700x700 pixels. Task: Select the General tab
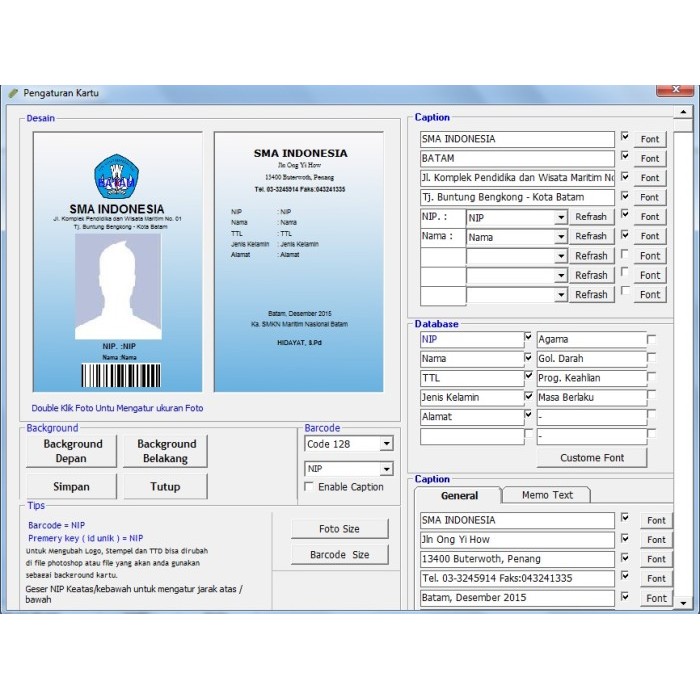(459, 495)
